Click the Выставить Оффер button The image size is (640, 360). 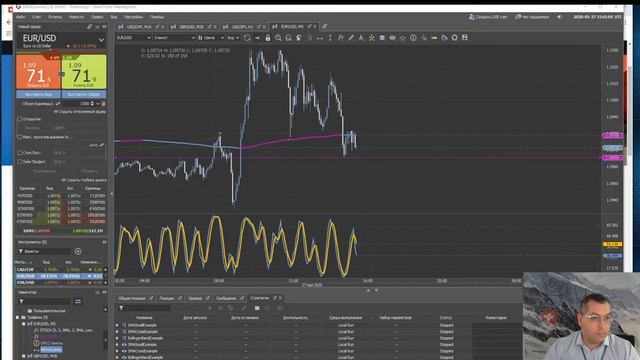[84, 94]
